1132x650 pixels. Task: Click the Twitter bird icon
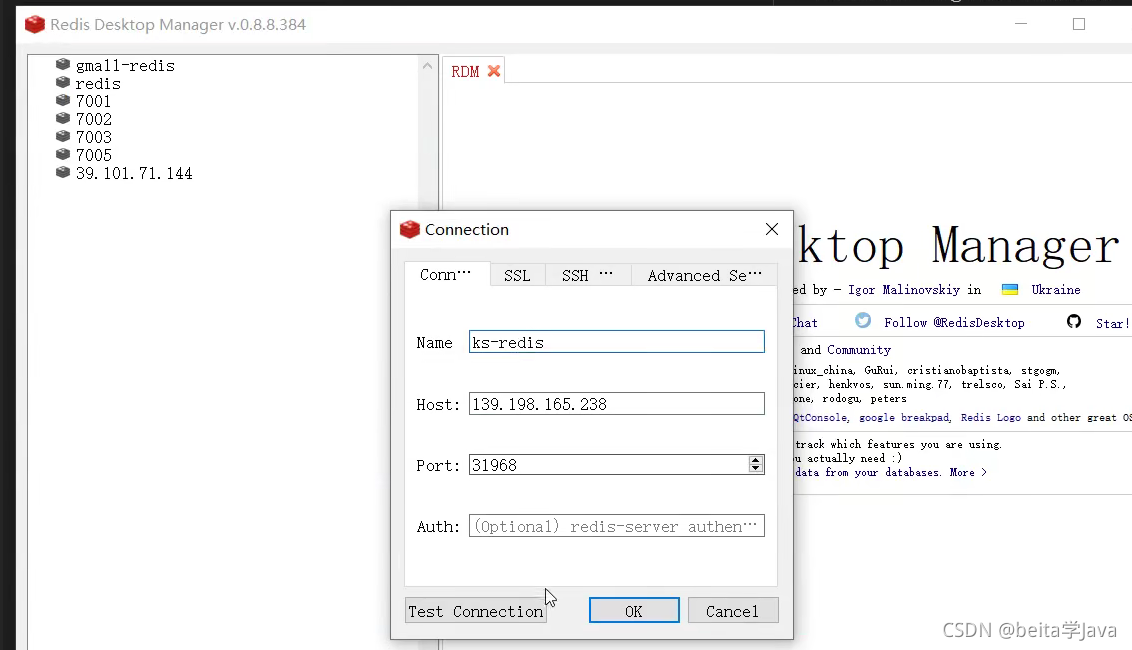[863, 321]
